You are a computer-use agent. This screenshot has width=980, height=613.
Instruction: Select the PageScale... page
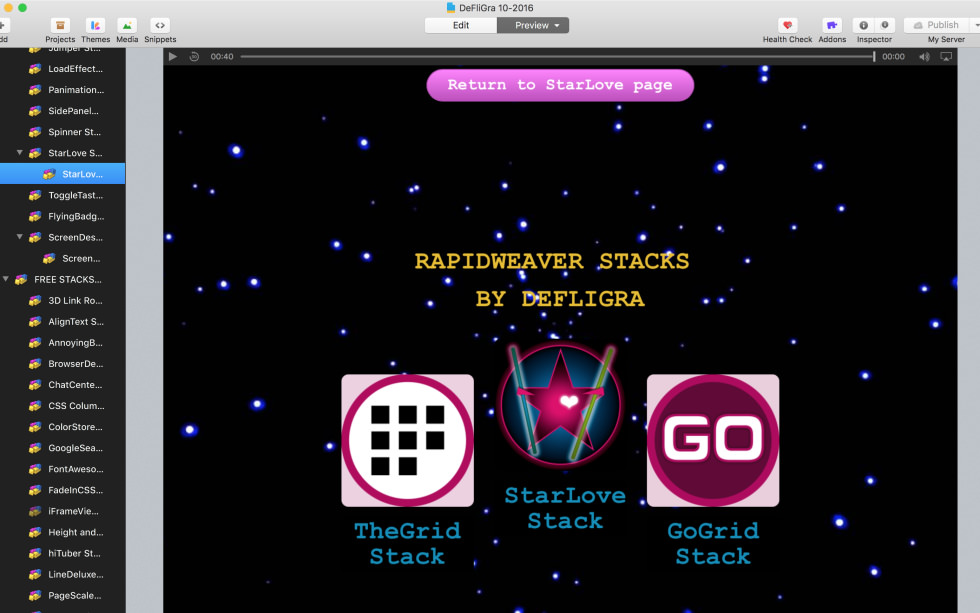[x=62, y=596]
